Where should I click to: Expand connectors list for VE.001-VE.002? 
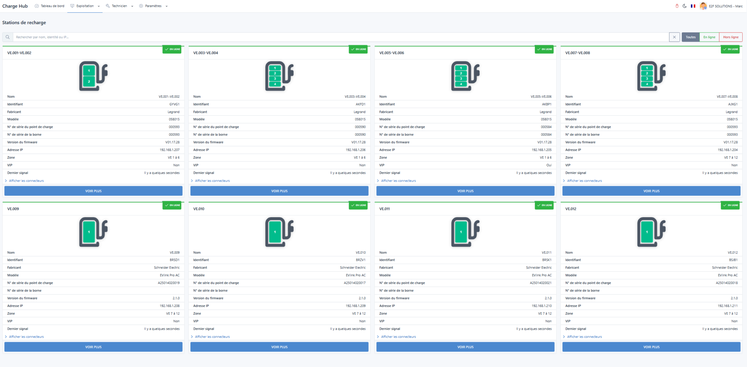tap(24, 181)
